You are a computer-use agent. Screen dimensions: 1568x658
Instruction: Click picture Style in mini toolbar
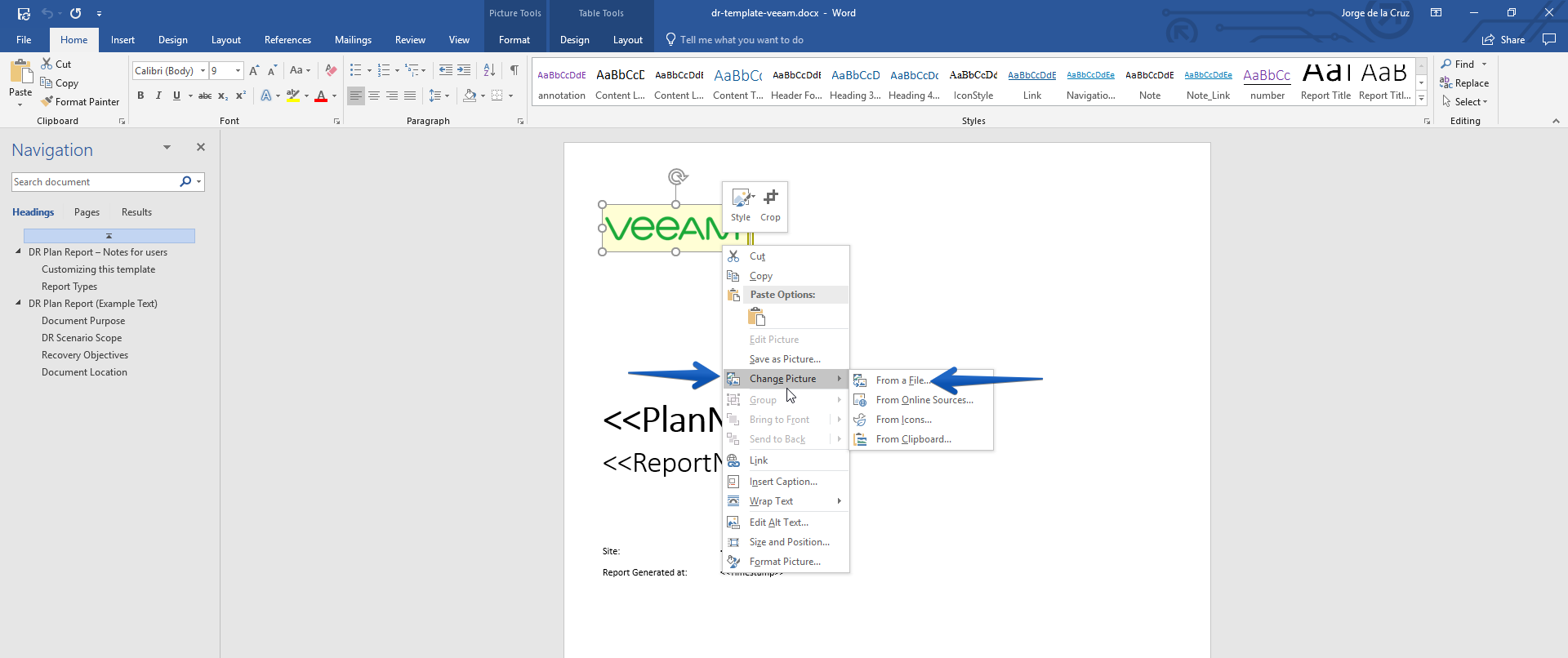[x=741, y=206]
